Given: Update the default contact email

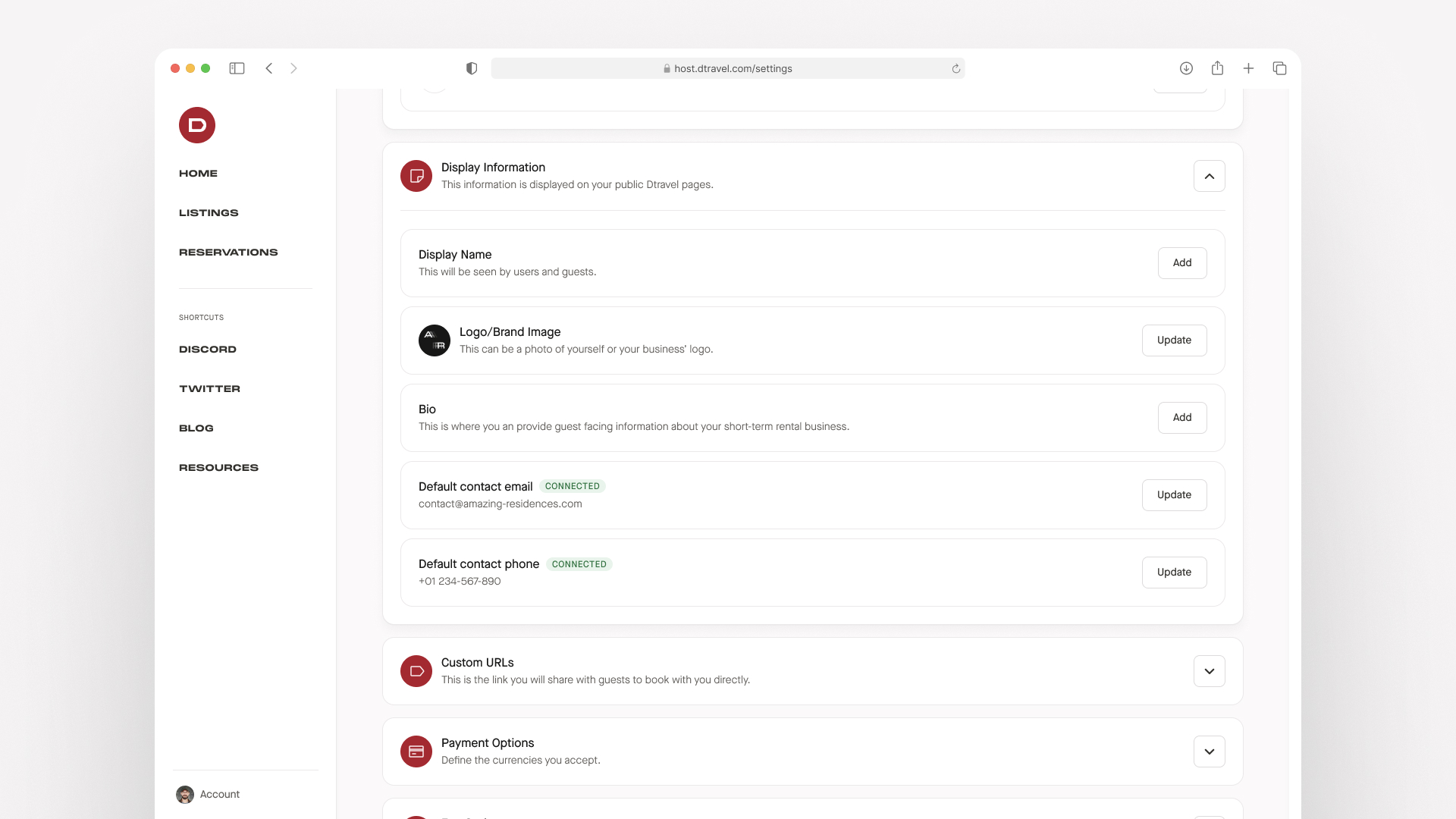Looking at the screenshot, I should pos(1174,495).
